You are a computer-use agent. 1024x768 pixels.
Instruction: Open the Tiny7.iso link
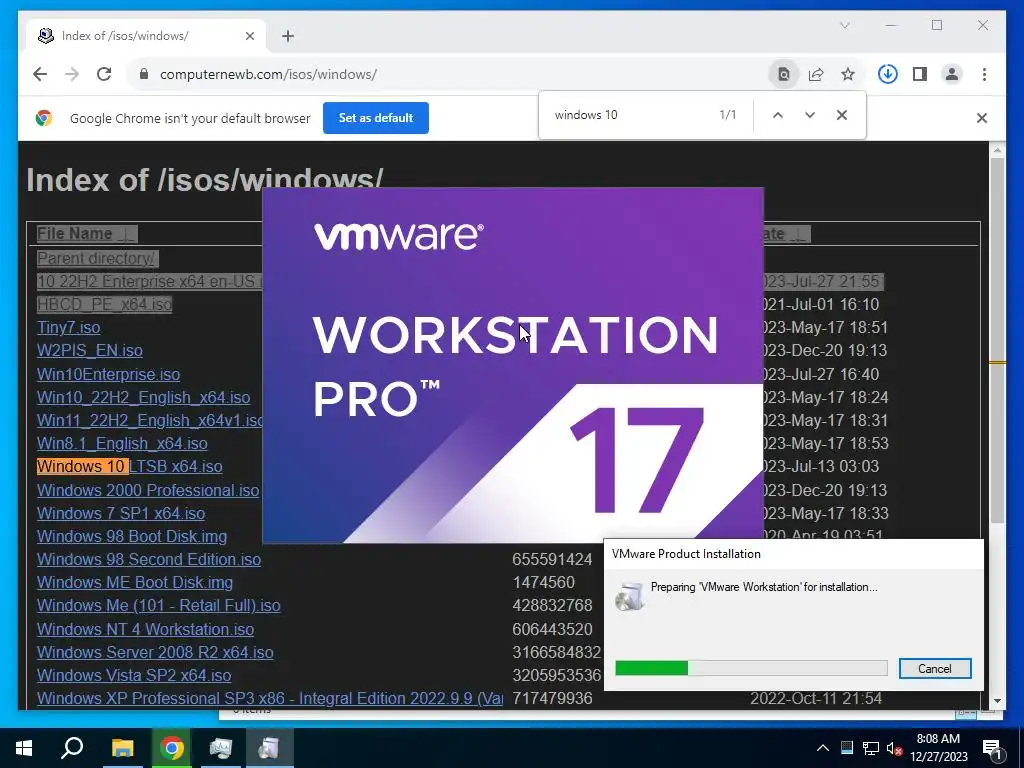tap(69, 327)
